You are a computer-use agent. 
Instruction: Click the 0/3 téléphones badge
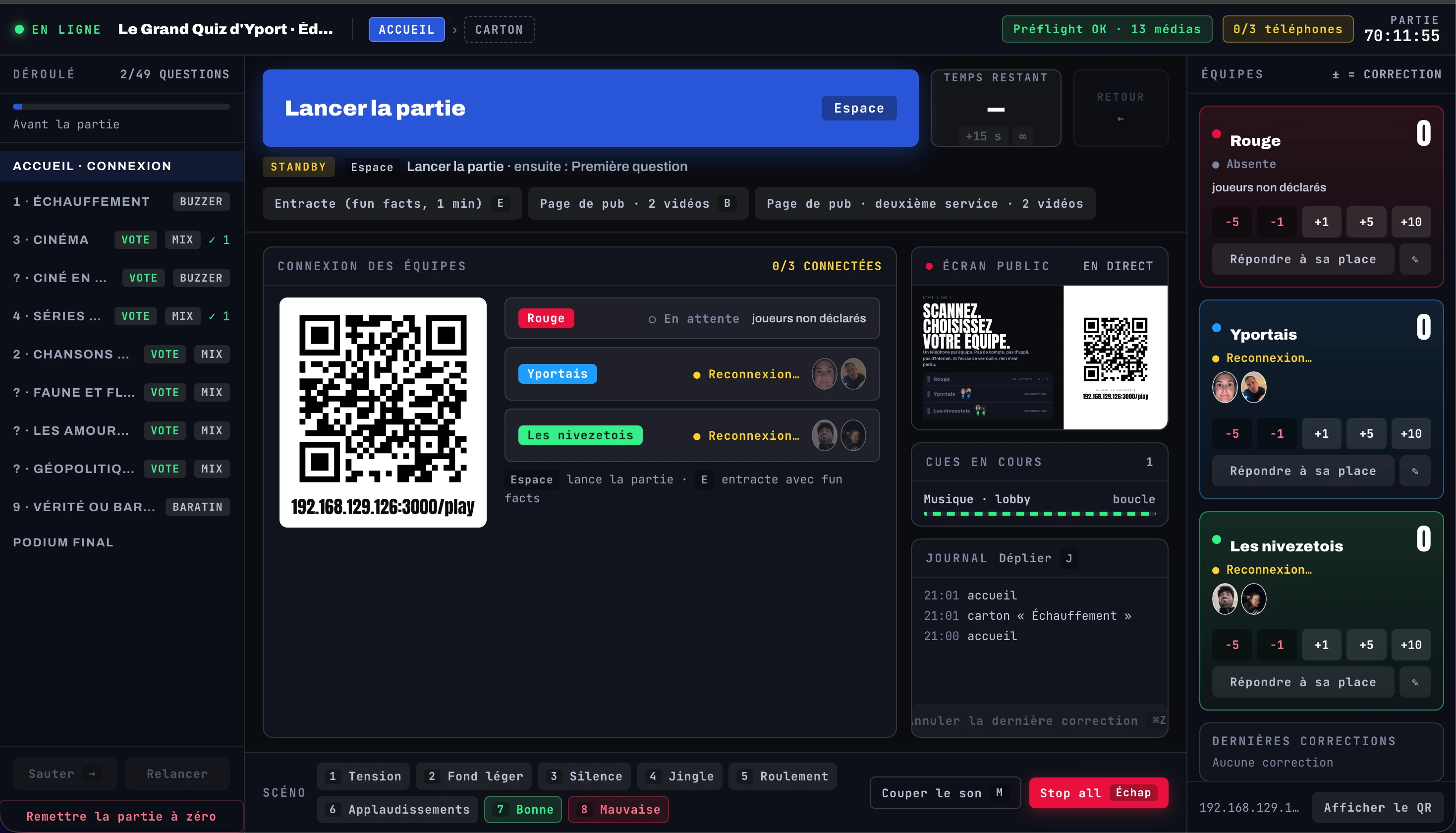[x=1288, y=29]
